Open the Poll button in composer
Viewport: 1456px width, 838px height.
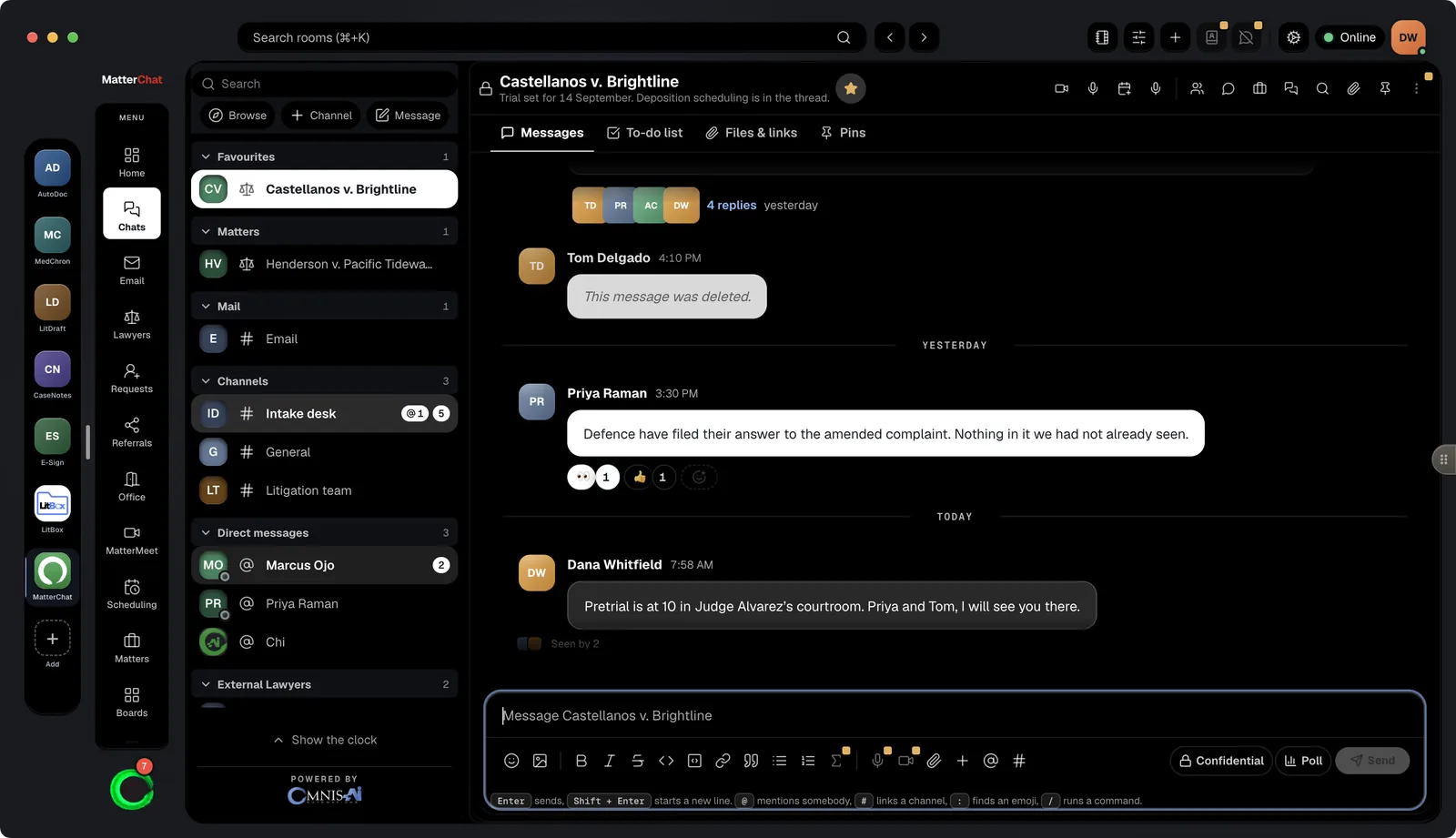pyautogui.click(x=1303, y=761)
